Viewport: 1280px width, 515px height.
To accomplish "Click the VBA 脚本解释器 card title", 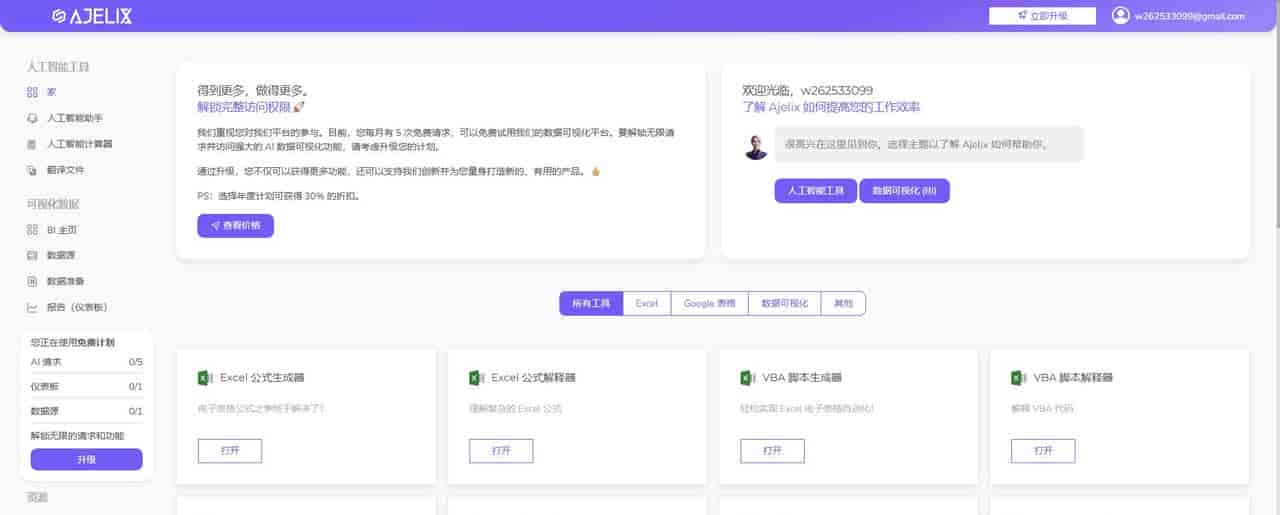I will coord(1073,378).
